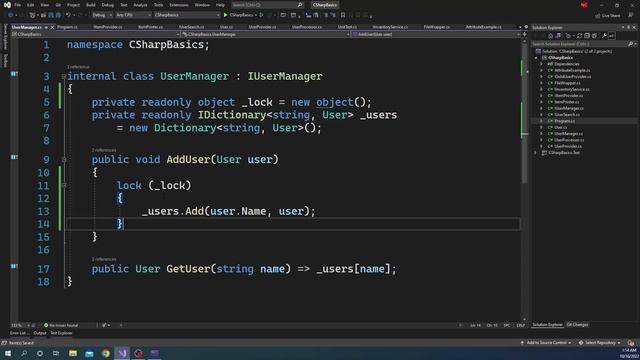The height and width of the screenshot is (360, 640).
Task: Click Collapse All icon in Solution Explorer
Action: (x=587, y=36)
